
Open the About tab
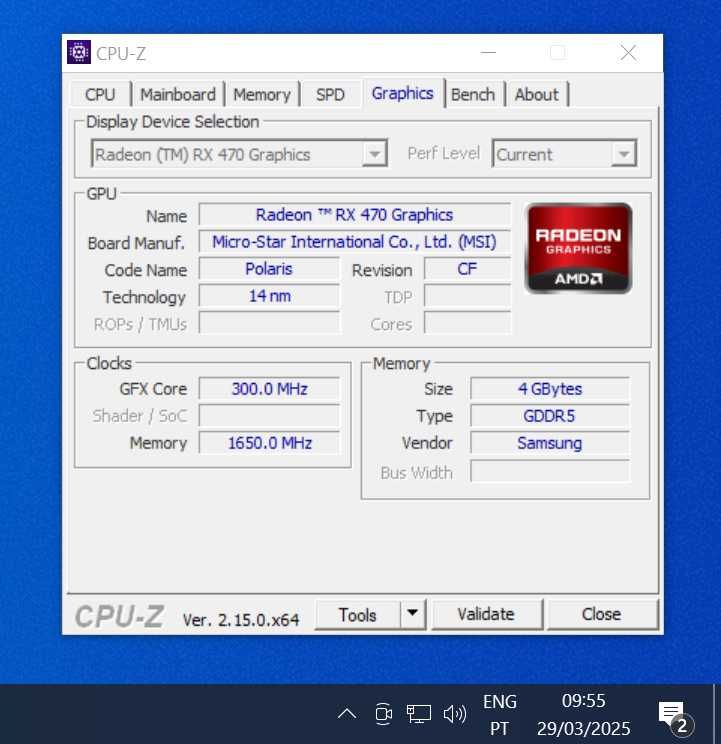tap(536, 94)
